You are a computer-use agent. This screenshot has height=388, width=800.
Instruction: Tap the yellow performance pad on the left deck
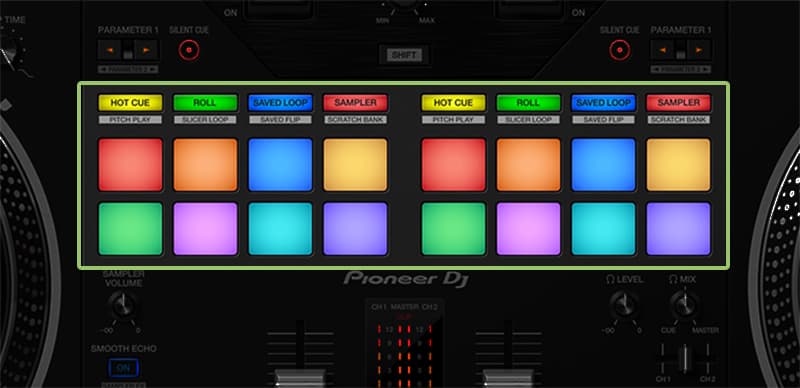[x=355, y=165]
